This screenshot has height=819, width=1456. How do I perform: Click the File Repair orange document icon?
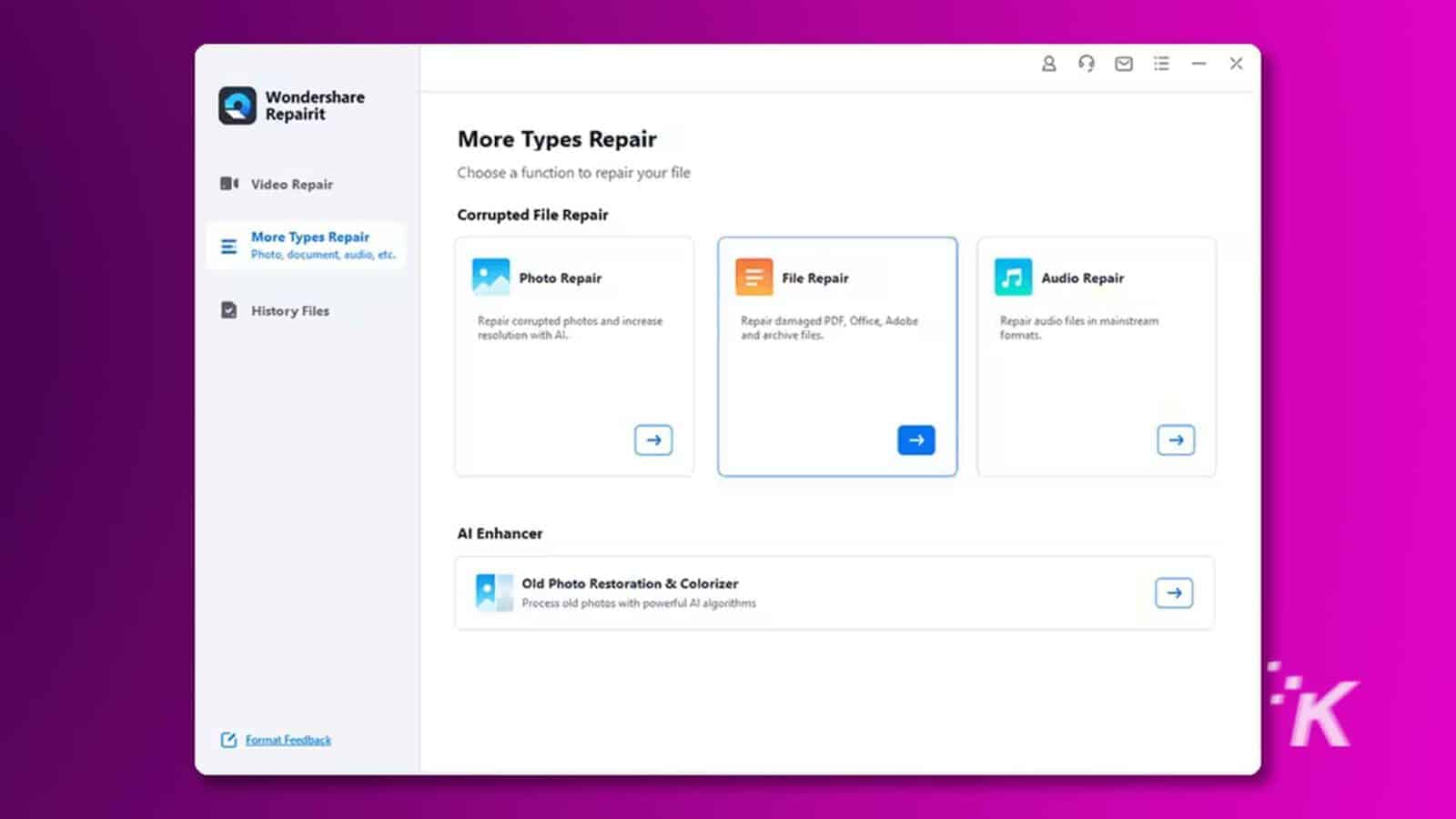point(753,278)
